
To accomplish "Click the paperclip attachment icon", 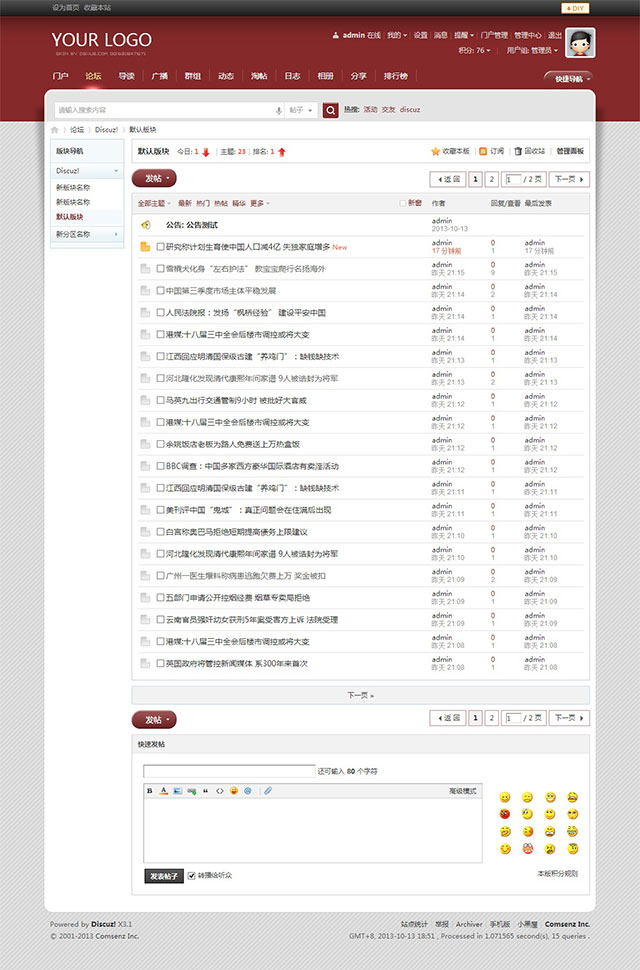I will click(268, 791).
